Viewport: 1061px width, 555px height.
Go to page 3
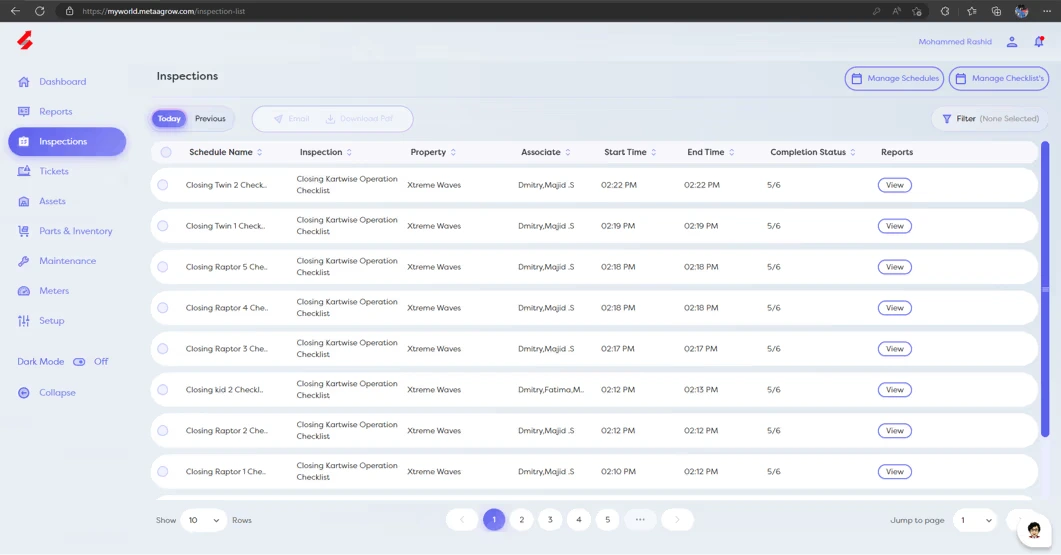(x=550, y=520)
